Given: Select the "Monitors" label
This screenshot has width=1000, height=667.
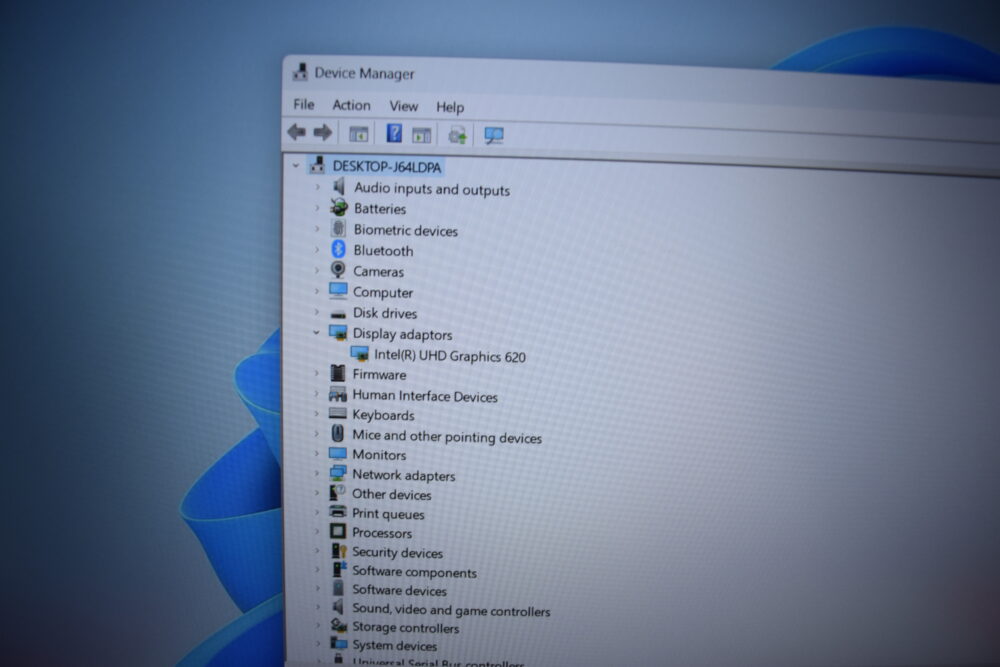Looking at the screenshot, I should [x=379, y=455].
